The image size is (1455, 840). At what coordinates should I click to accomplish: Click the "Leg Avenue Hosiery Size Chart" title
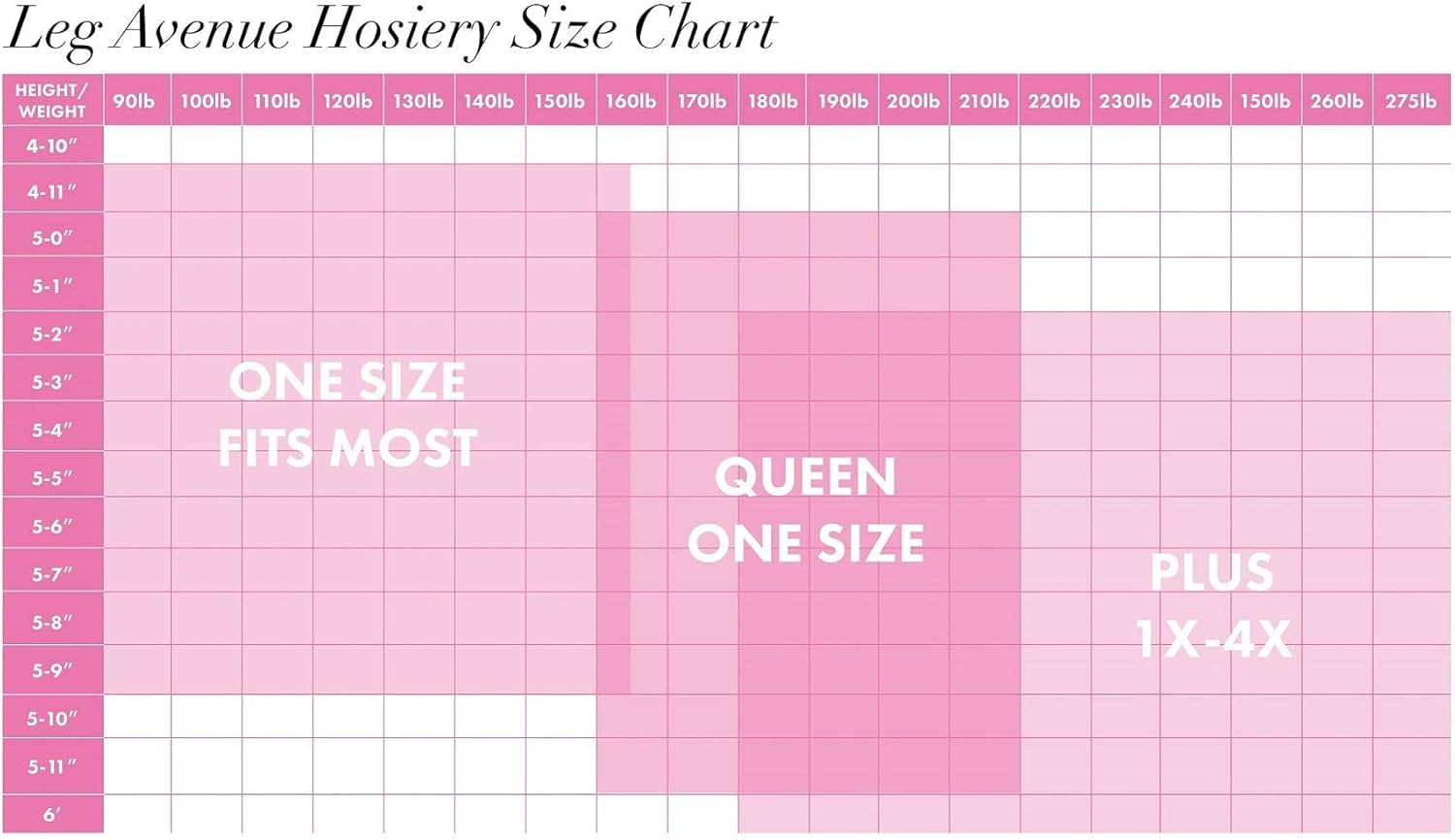390,31
